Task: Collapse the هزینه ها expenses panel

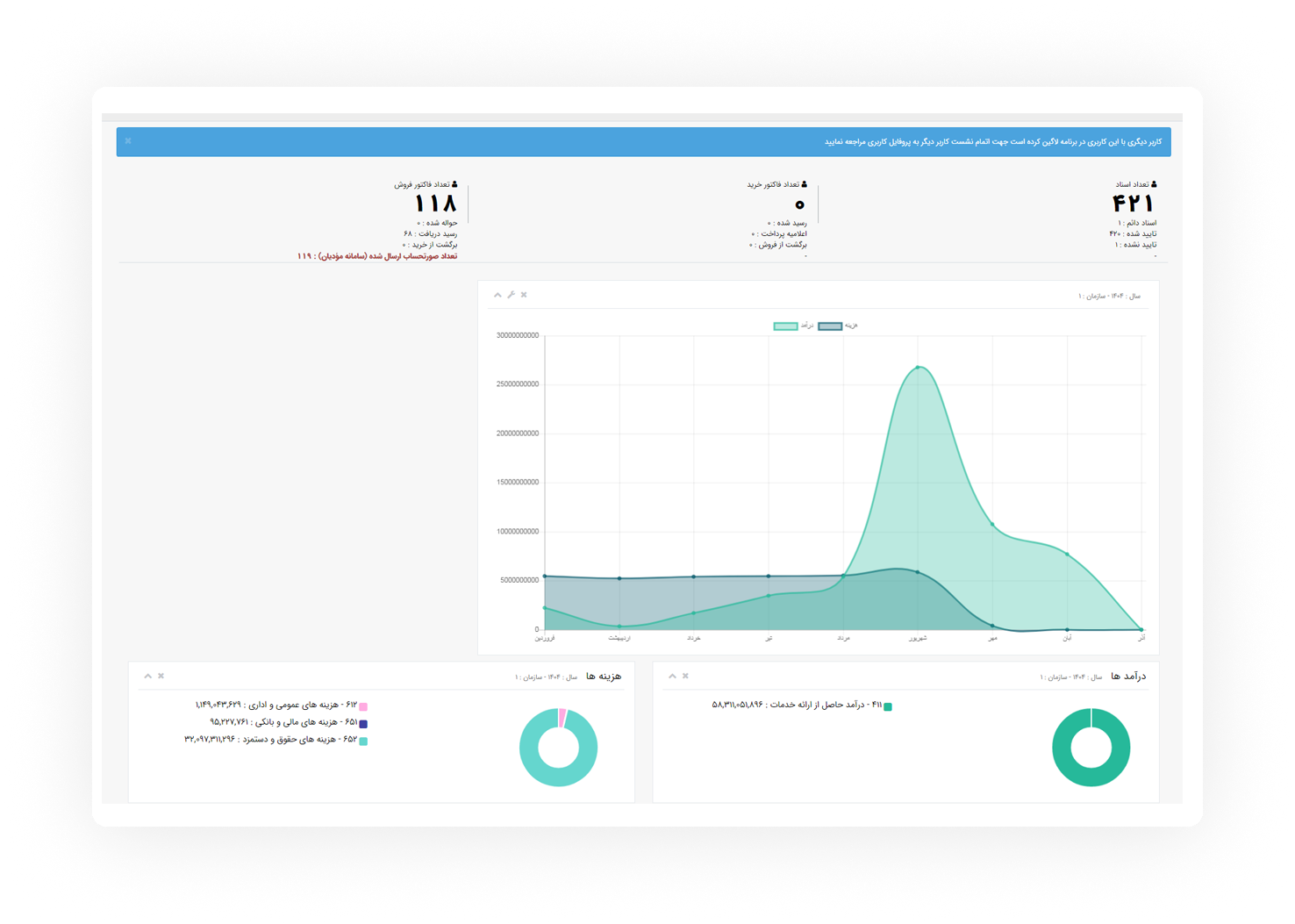Action: (147, 676)
